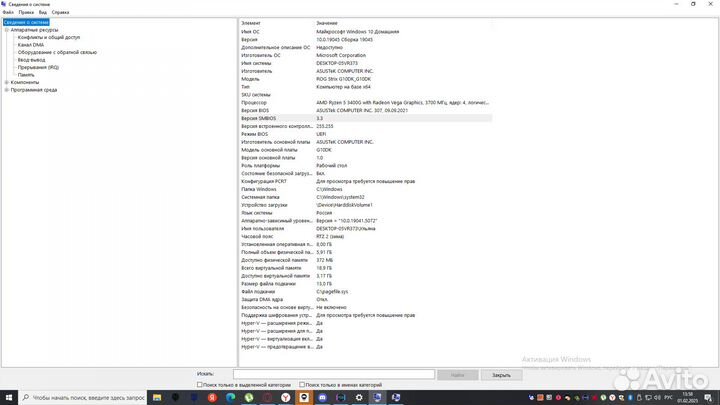Select the Канал DMA tree item
This screenshot has height=405, width=720.
31,45
